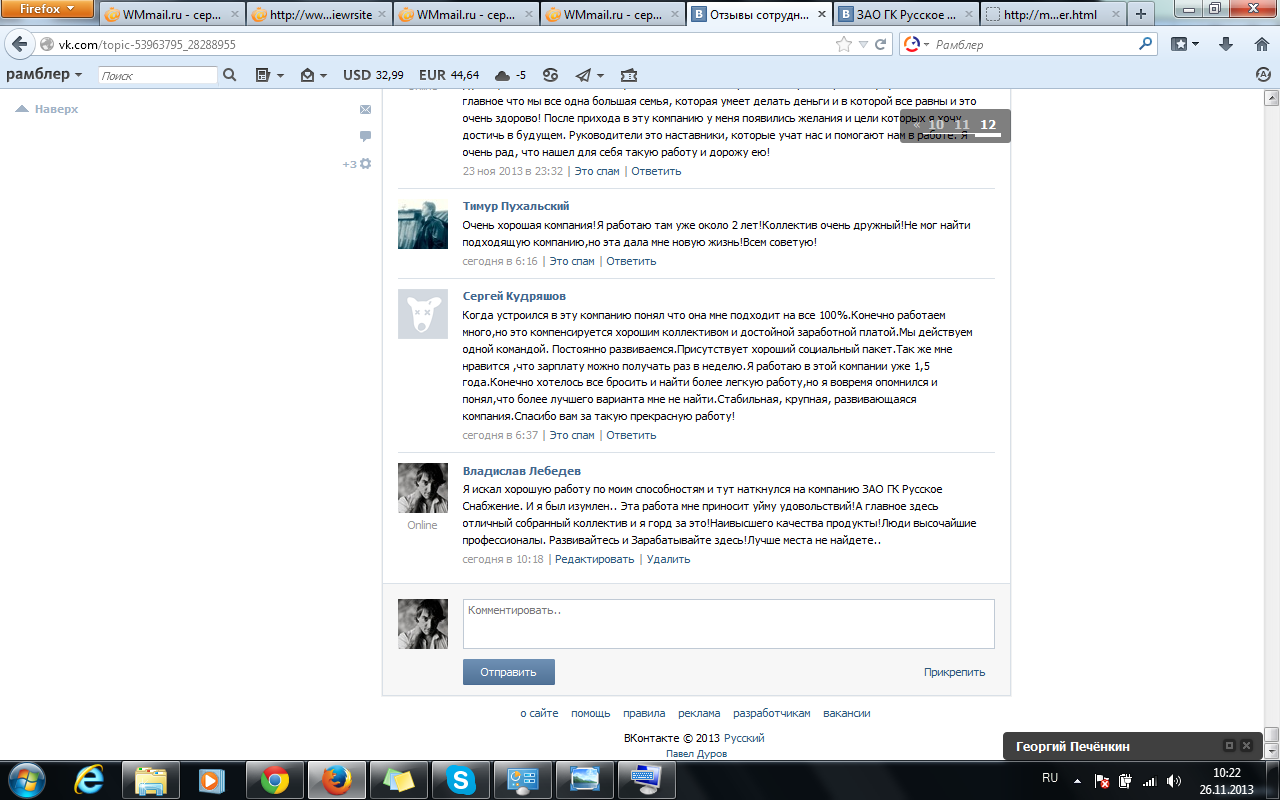Reply to the 23 ноя 2013 comment
This screenshot has height=800, width=1280.
click(x=656, y=171)
